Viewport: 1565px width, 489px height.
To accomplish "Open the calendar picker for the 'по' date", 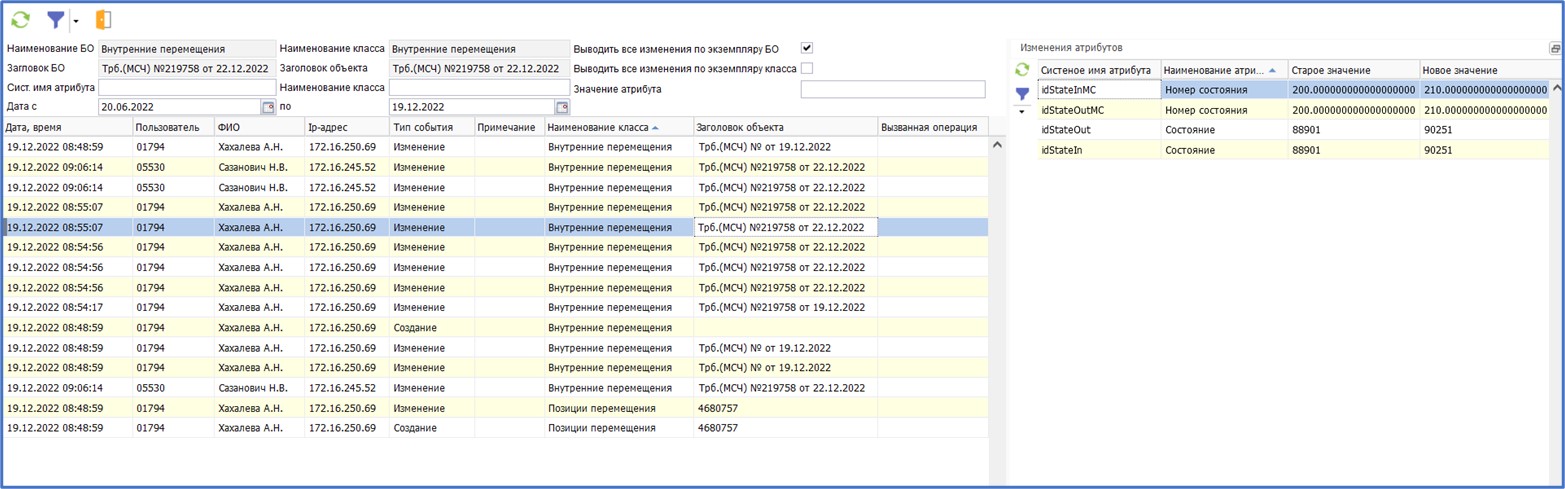I will coord(562,107).
